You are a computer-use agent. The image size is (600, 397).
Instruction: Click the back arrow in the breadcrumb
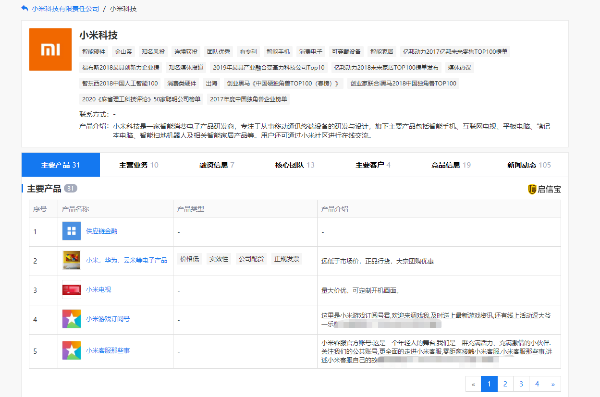point(25,8)
